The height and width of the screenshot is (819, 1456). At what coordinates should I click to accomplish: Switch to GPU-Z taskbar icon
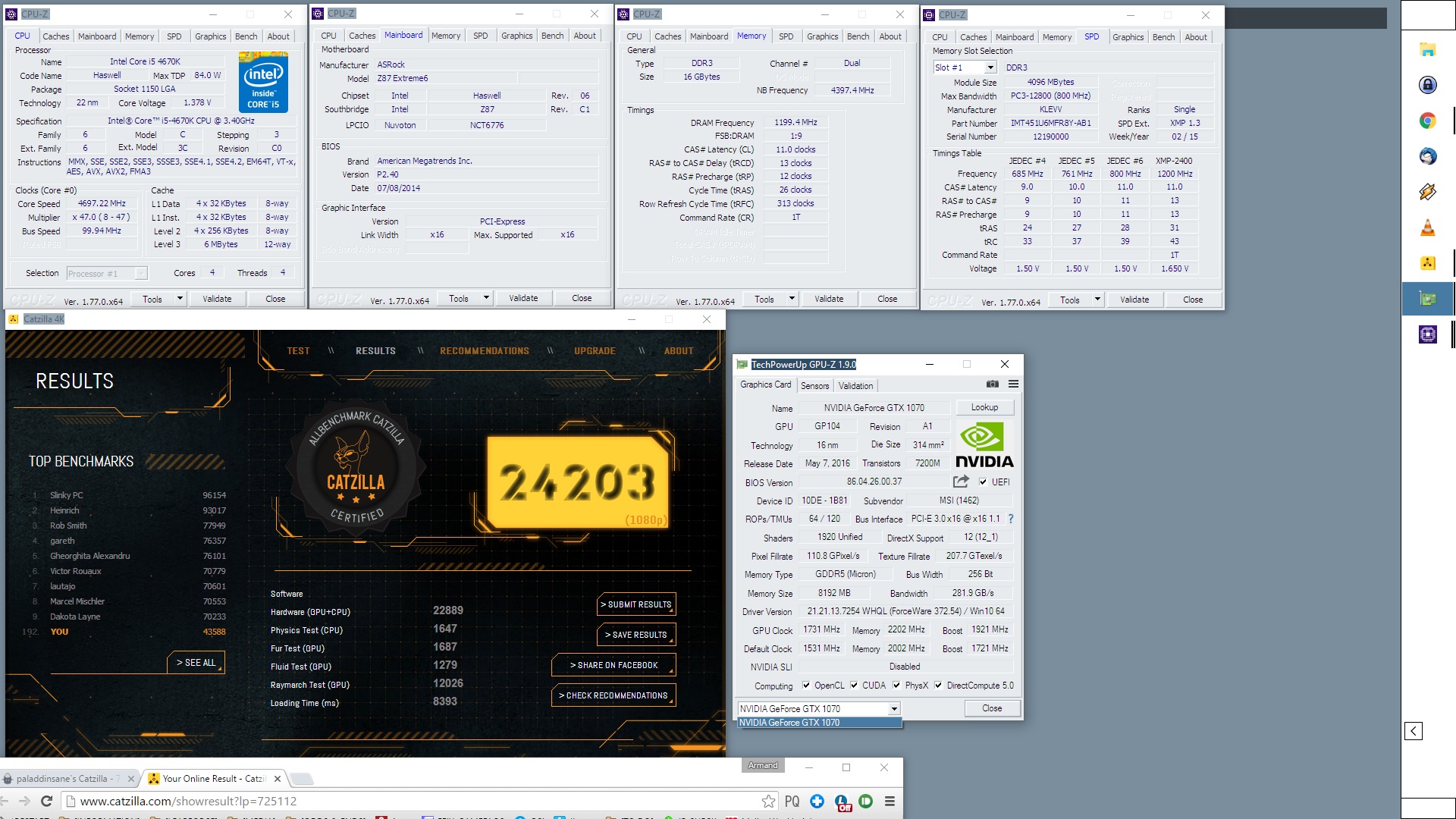1427,299
